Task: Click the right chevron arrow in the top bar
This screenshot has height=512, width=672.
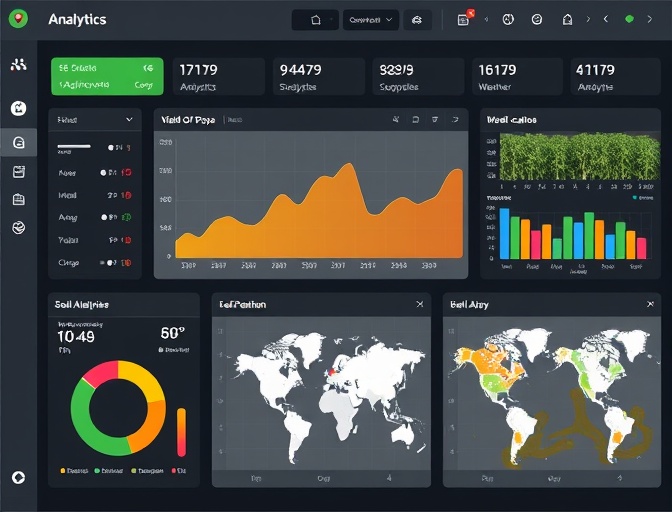Action: pyautogui.click(x=650, y=19)
